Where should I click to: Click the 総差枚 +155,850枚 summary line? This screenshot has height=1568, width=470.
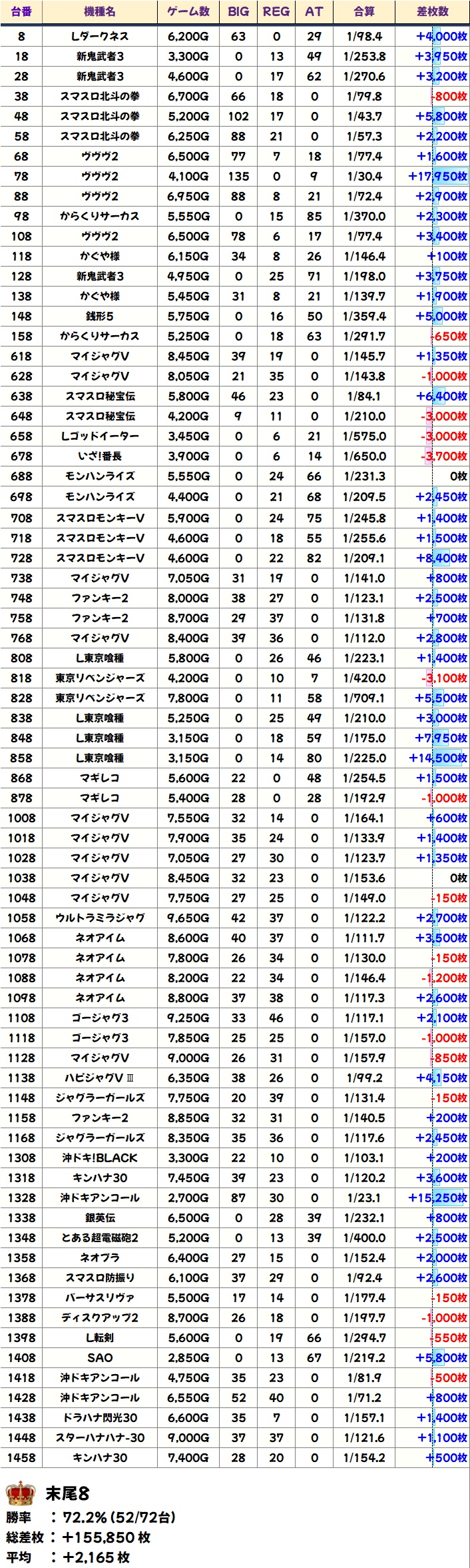tap(79, 1537)
